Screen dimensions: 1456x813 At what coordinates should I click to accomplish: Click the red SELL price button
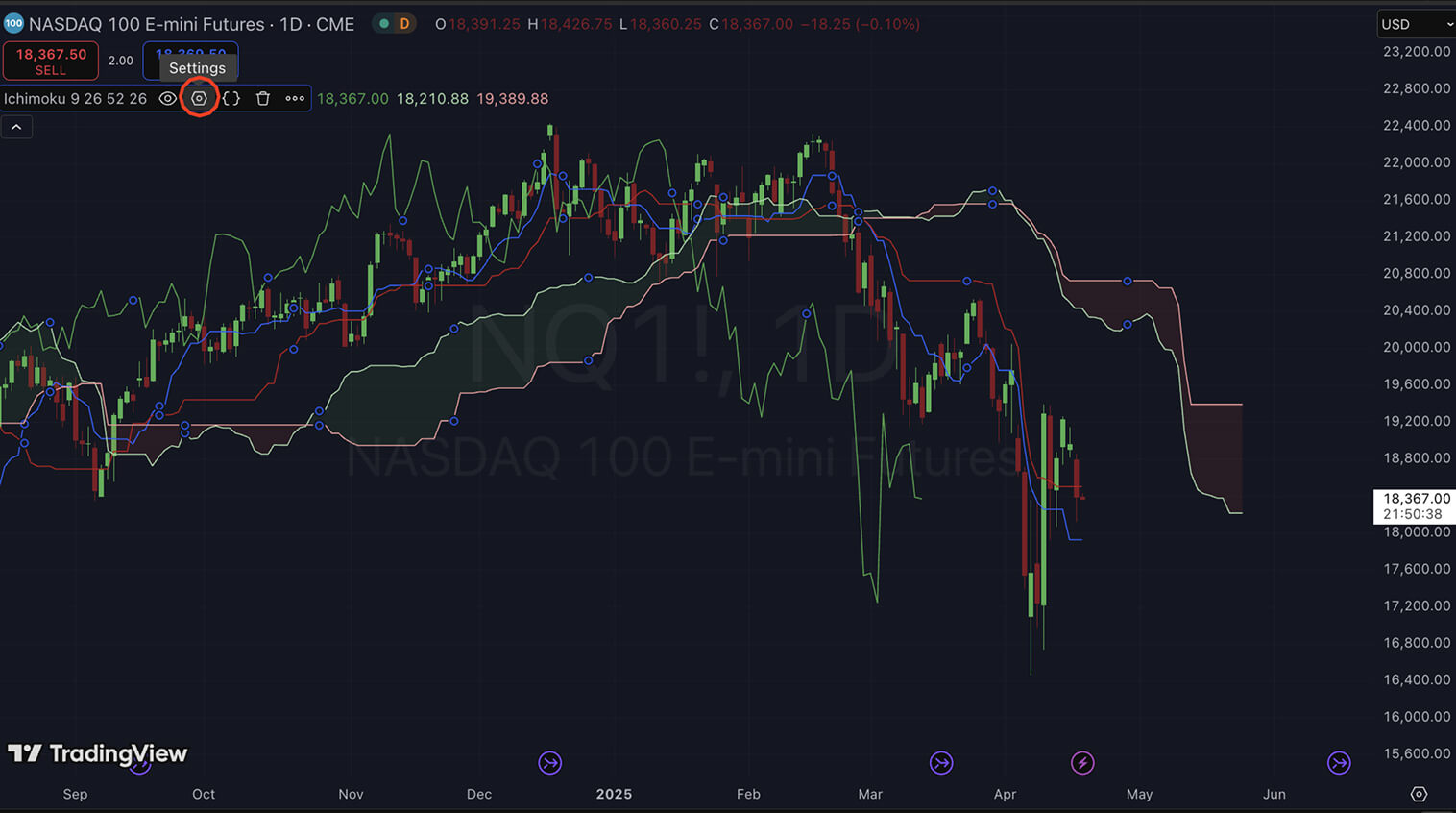pyautogui.click(x=51, y=61)
